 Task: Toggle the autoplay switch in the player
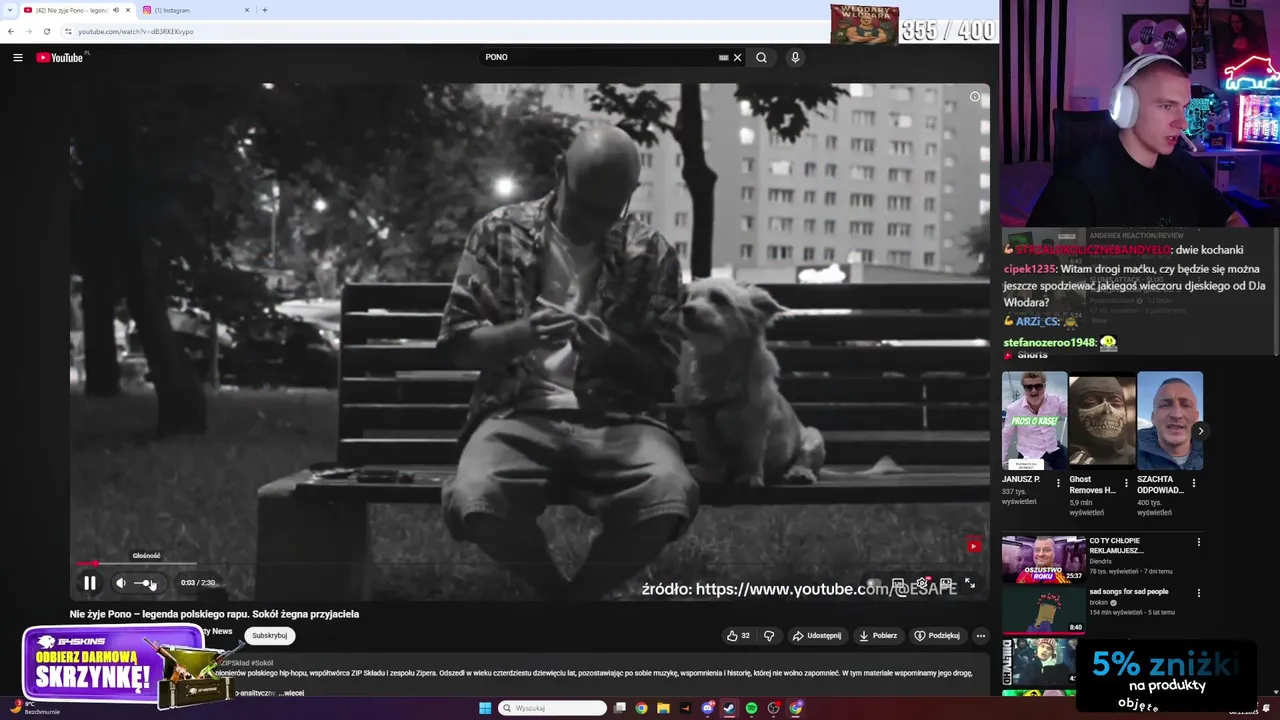(x=874, y=583)
